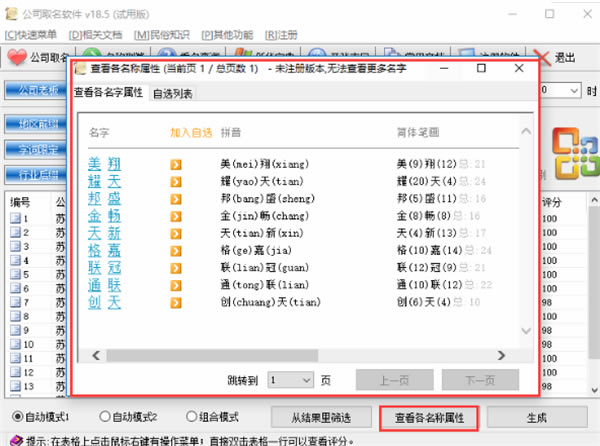Click stroke count text 耀(20)天(4)

point(426,181)
